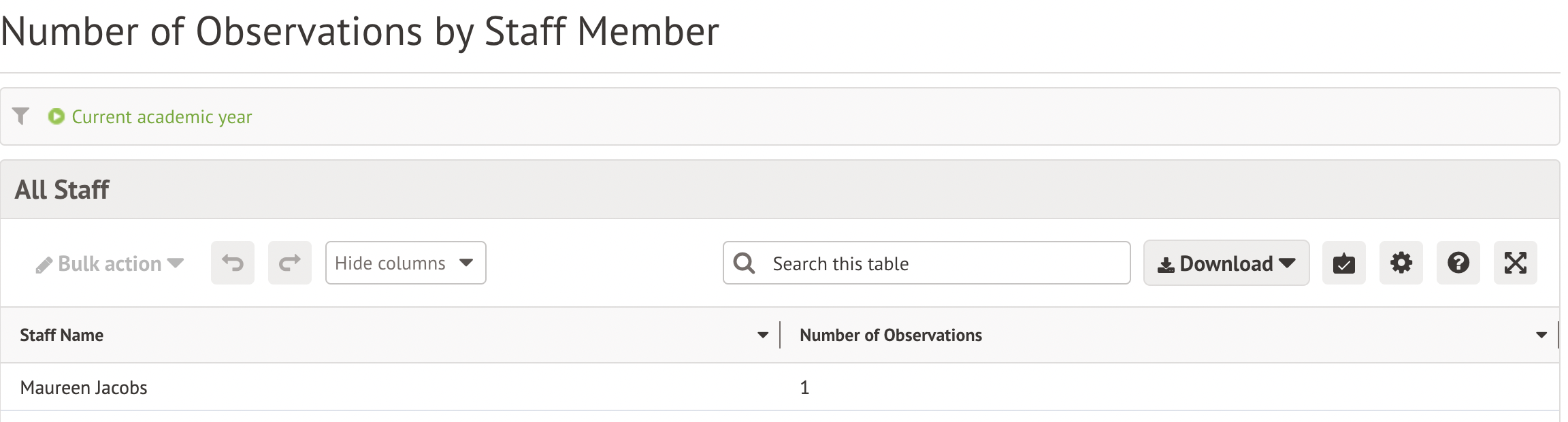The width and height of the screenshot is (1568, 422).
Task: Expand table to fullscreen
Action: coord(1515,263)
